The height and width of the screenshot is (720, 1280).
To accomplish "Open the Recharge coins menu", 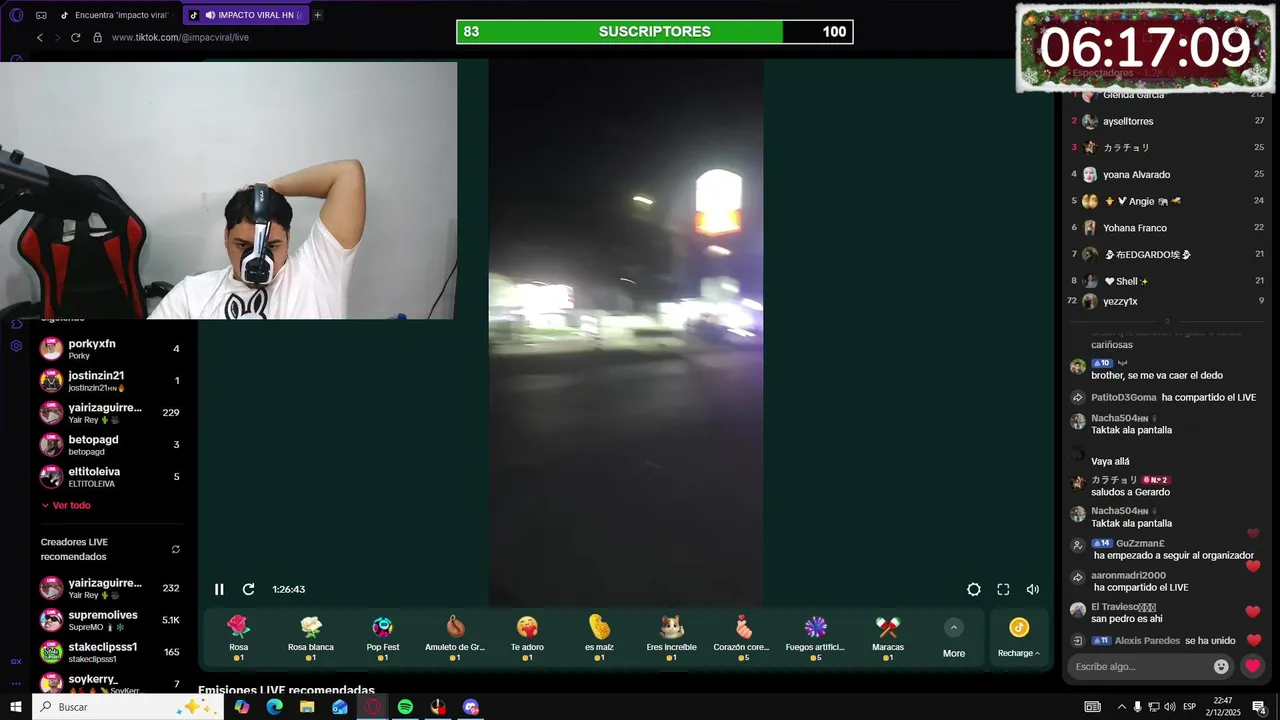I will [1019, 637].
